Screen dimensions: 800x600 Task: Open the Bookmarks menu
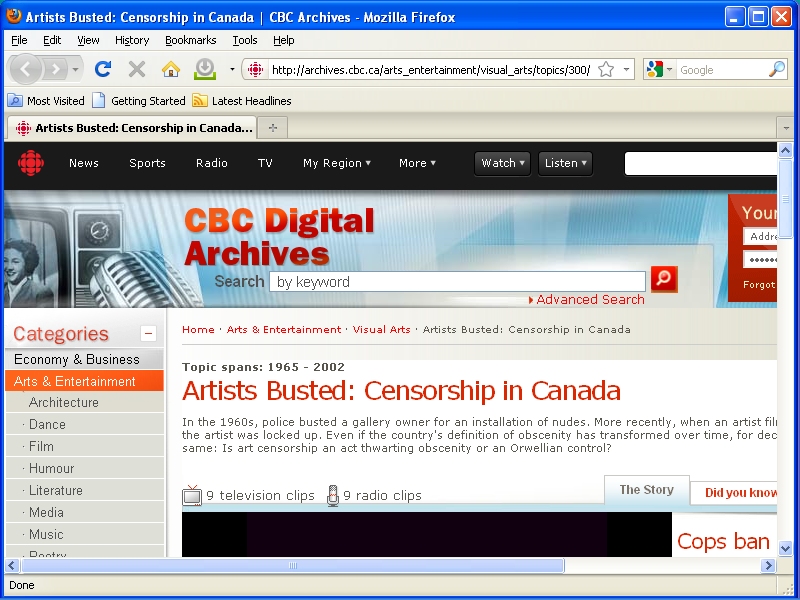[190, 40]
